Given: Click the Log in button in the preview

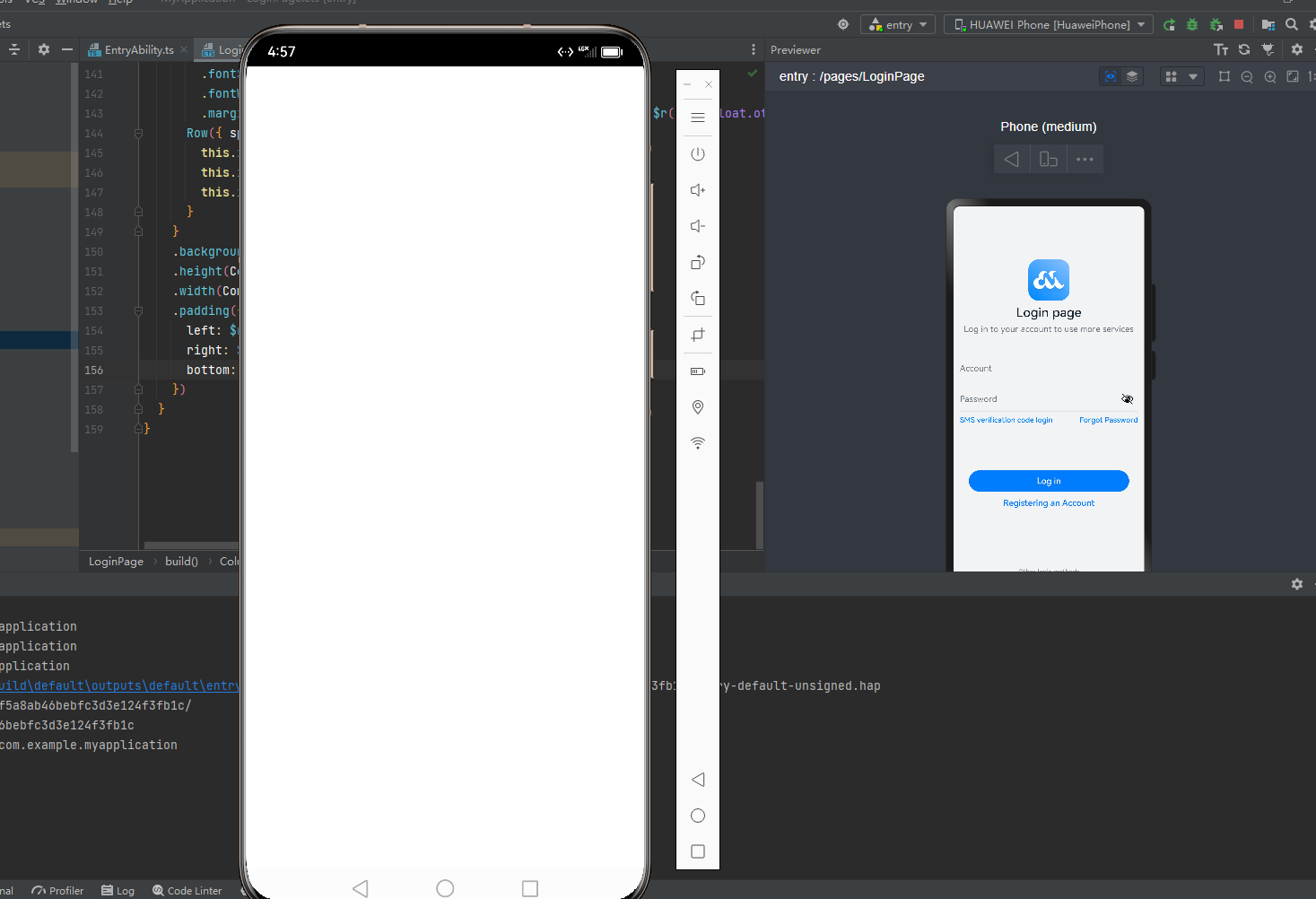Looking at the screenshot, I should coord(1049,481).
